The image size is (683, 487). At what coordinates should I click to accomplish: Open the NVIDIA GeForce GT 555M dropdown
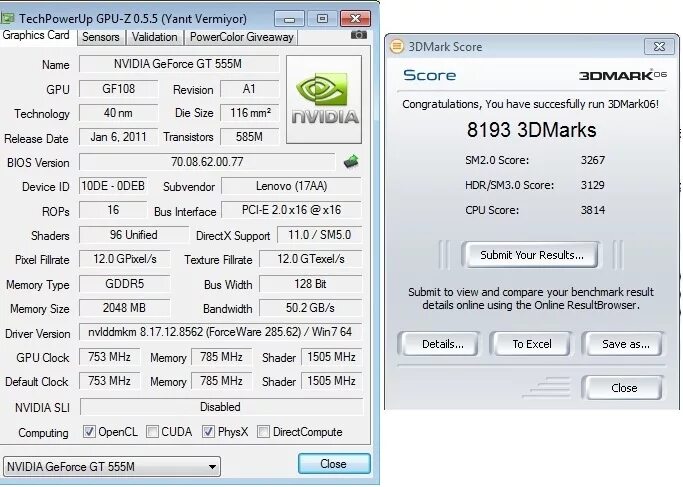click(x=112, y=467)
